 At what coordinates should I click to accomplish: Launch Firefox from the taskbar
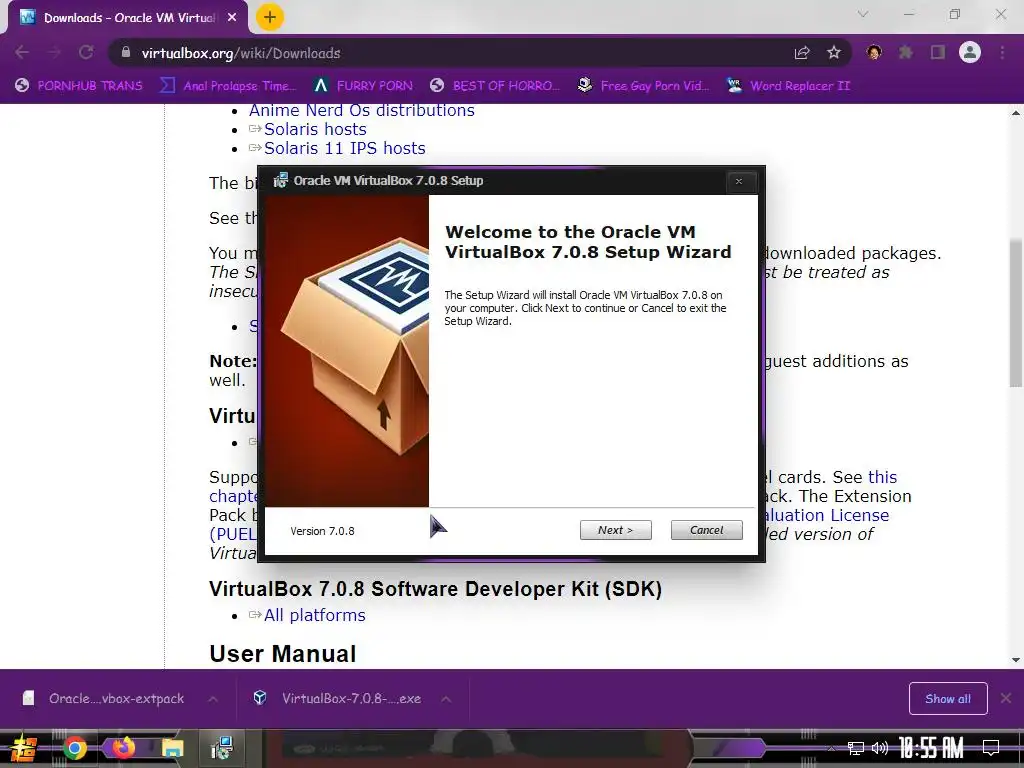click(123, 748)
